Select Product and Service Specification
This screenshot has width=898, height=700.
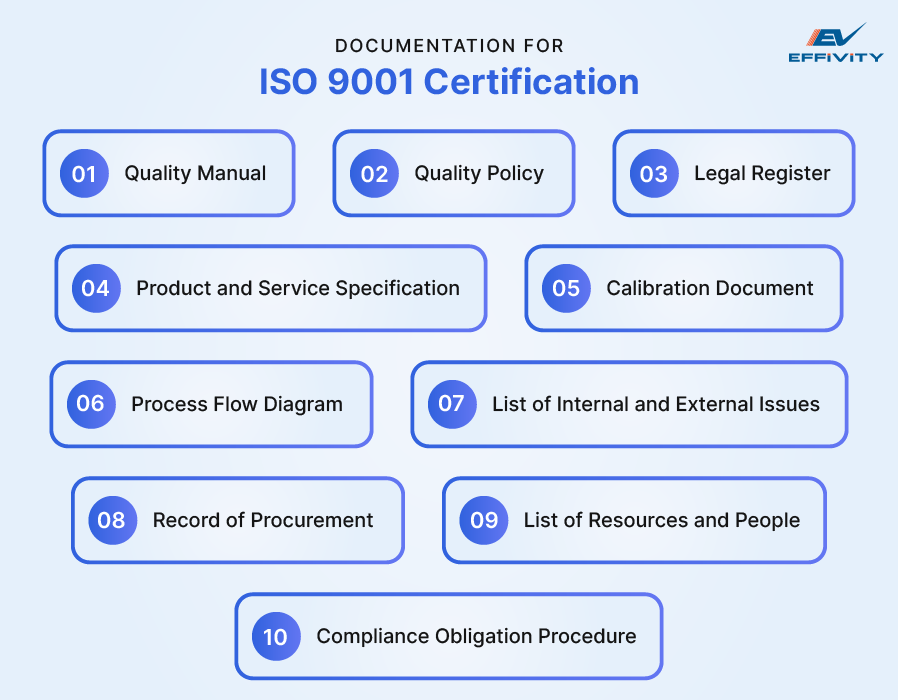point(270,289)
